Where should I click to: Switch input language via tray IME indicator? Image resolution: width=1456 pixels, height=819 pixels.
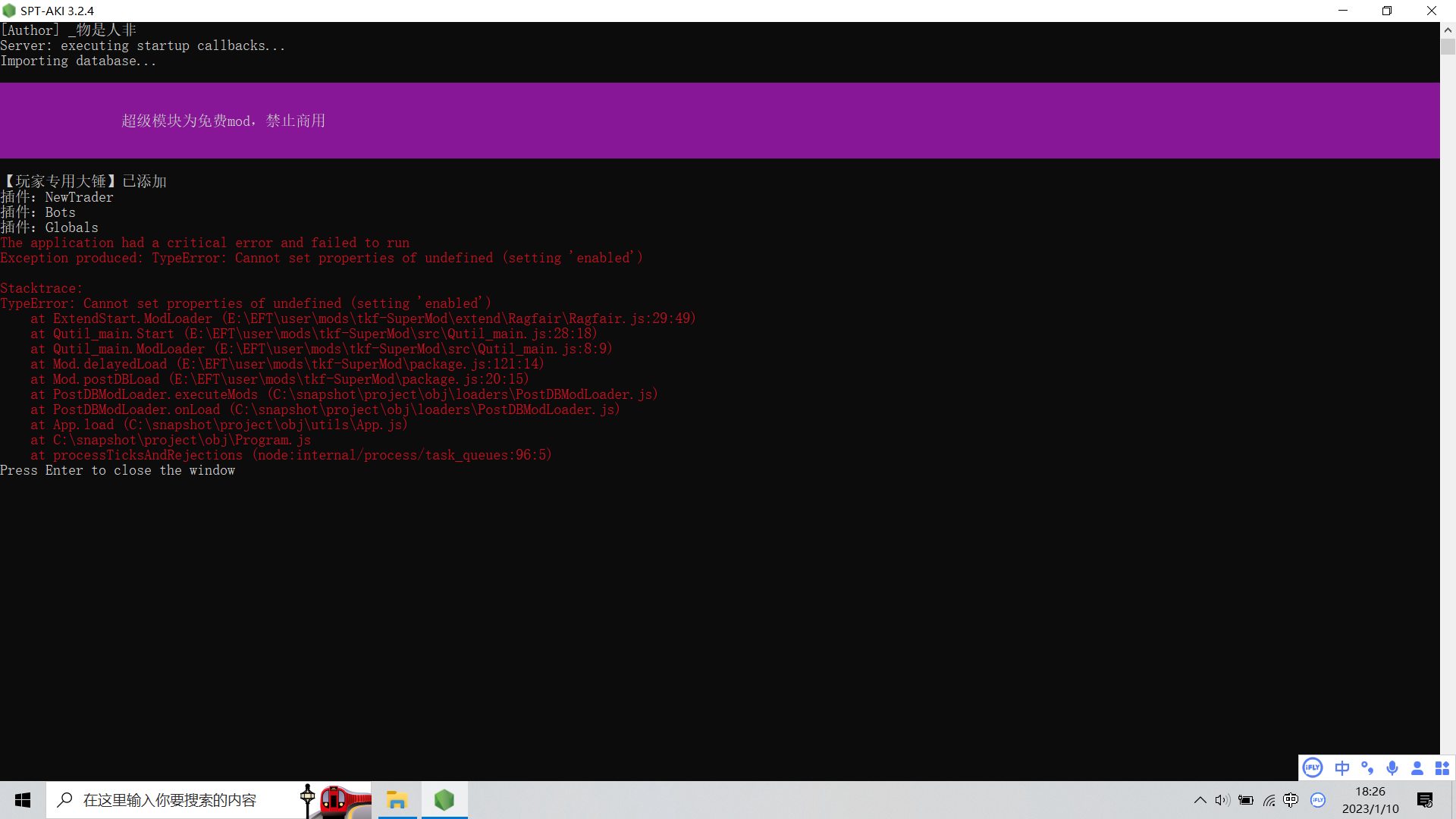[x=1291, y=800]
